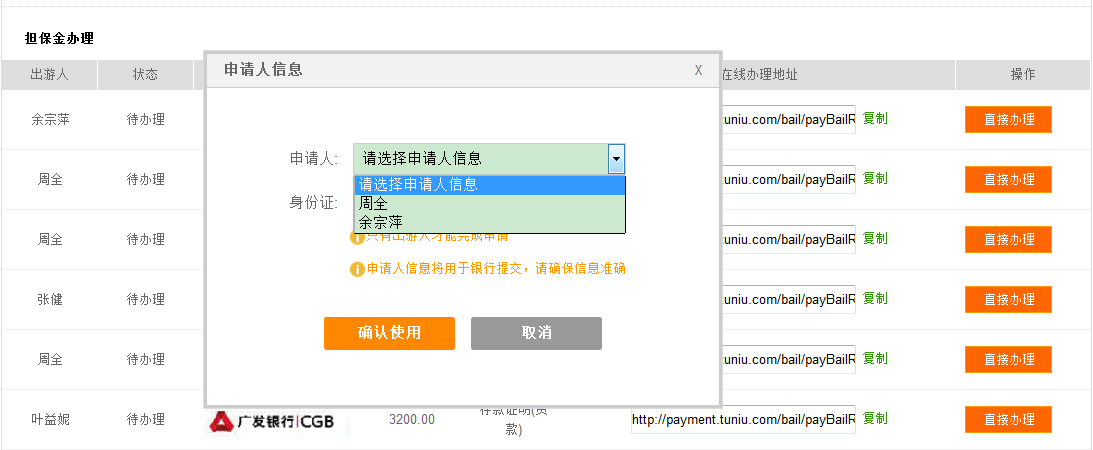Screen dimensions: 1093x450
Task: Click the 出游人 column header
Action: point(49,74)
